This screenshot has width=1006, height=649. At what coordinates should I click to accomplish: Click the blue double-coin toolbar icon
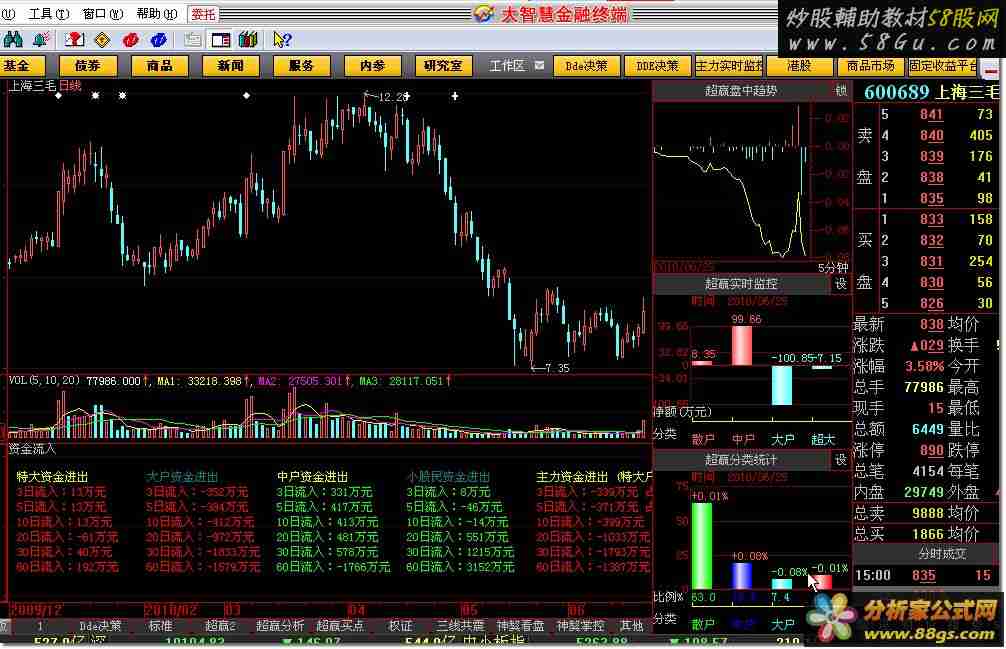pos(158,40)
